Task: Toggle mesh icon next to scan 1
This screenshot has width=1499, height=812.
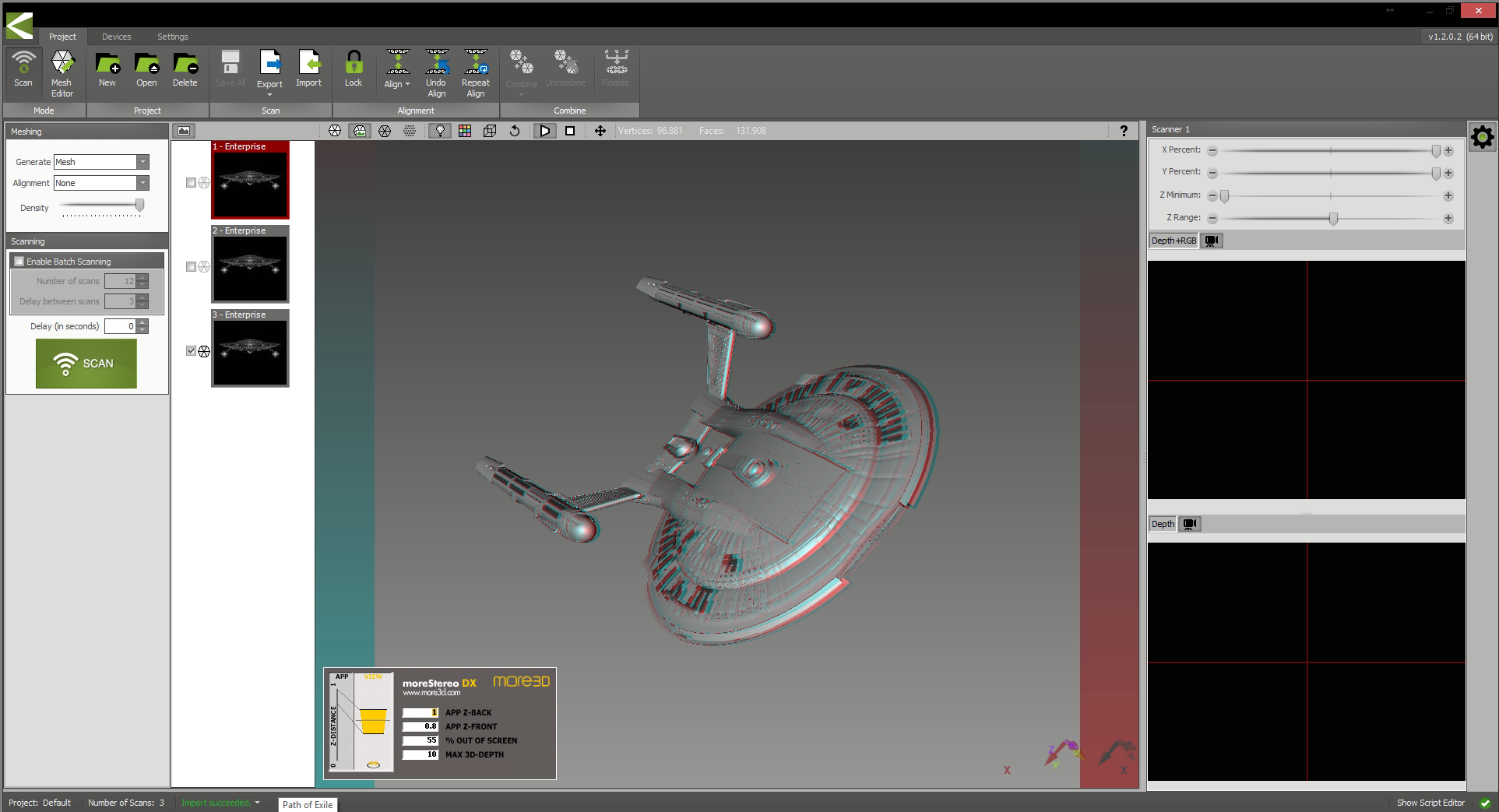Action: tap(204, 183)
